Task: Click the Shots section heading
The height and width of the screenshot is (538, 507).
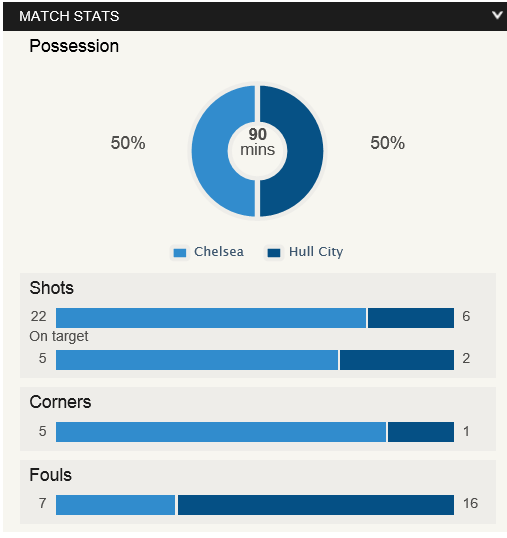Action: click(x=51, y=288)
